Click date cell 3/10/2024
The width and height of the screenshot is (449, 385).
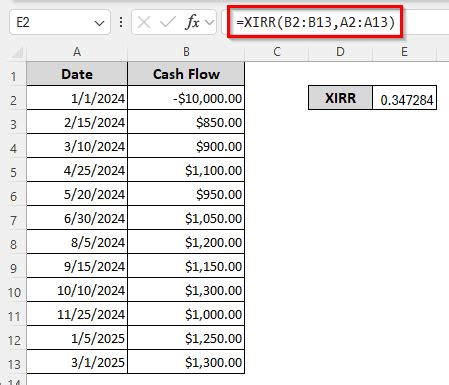tap(77, 146)
